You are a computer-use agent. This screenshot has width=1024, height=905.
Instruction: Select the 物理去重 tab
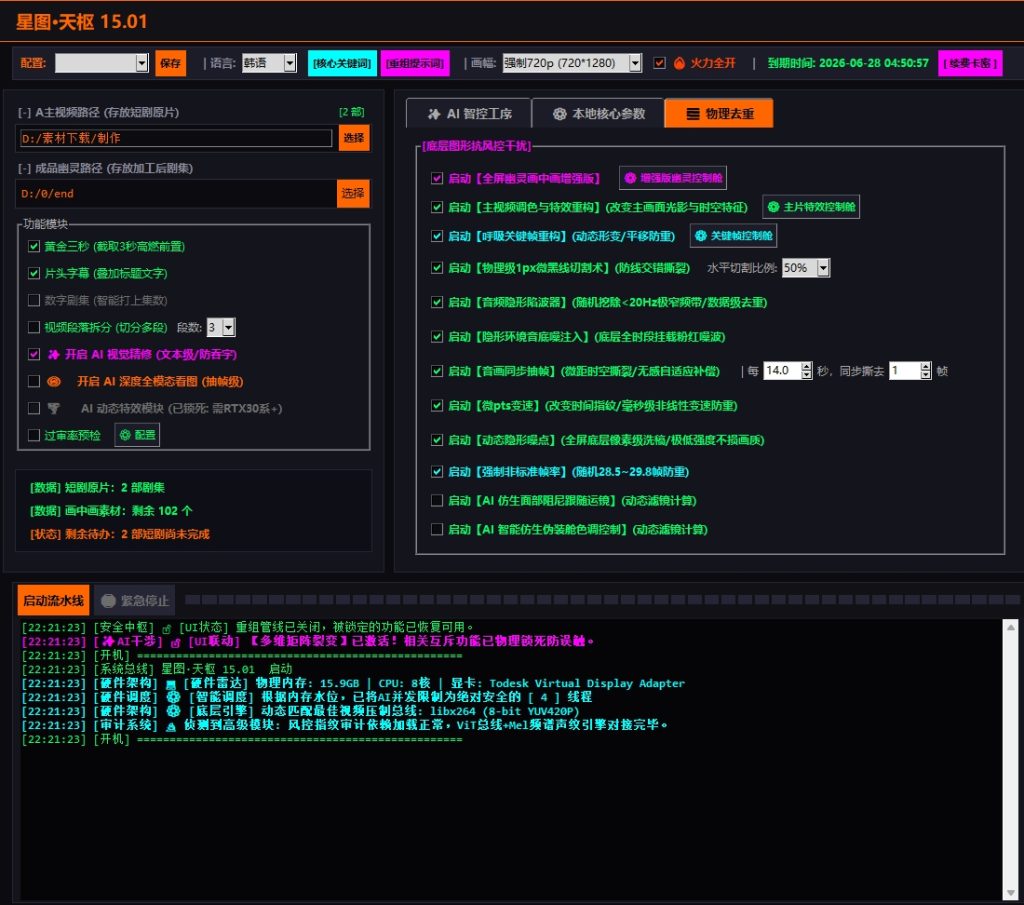point(718,114)
